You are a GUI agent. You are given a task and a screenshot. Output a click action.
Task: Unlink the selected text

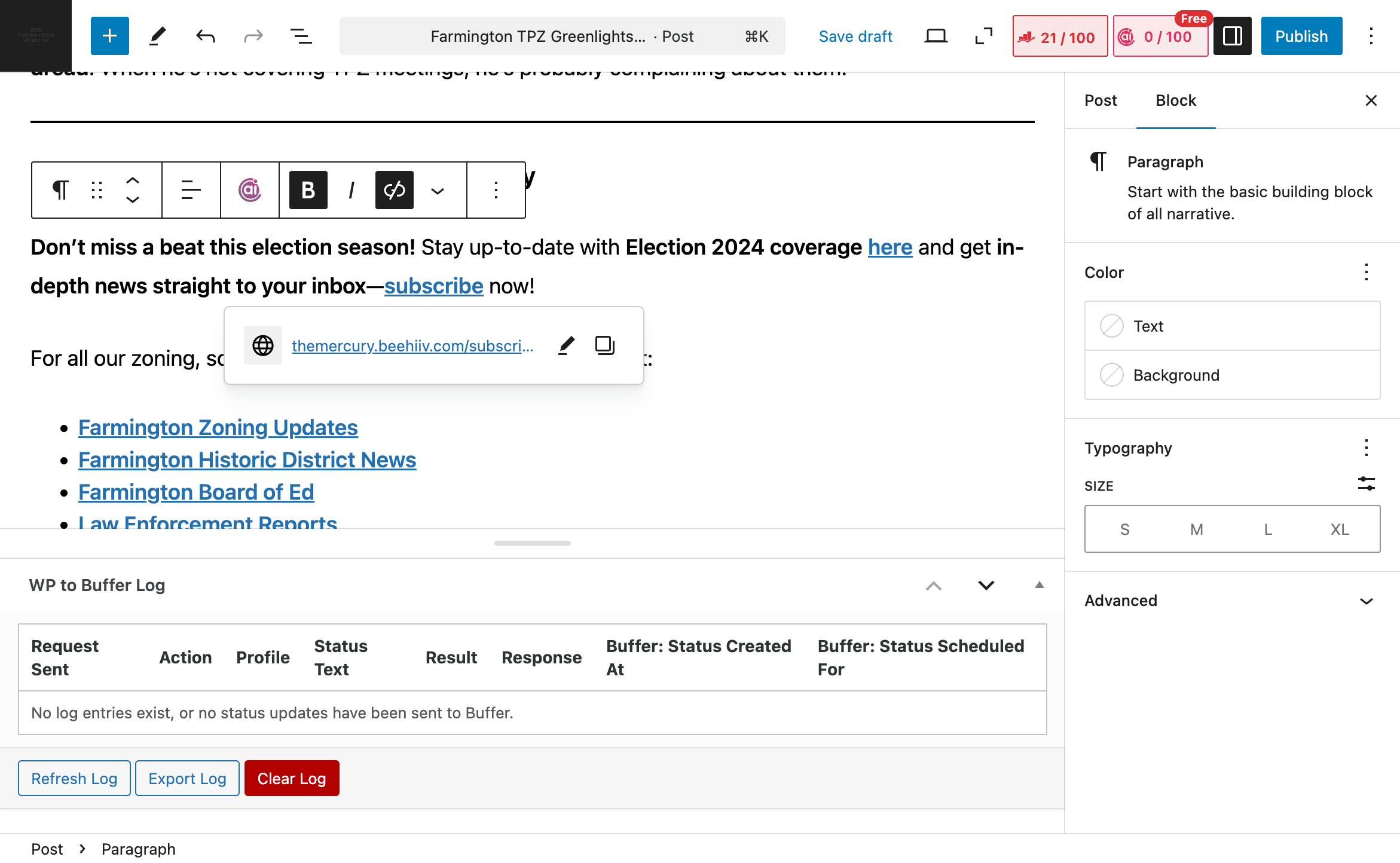(395, 190)
